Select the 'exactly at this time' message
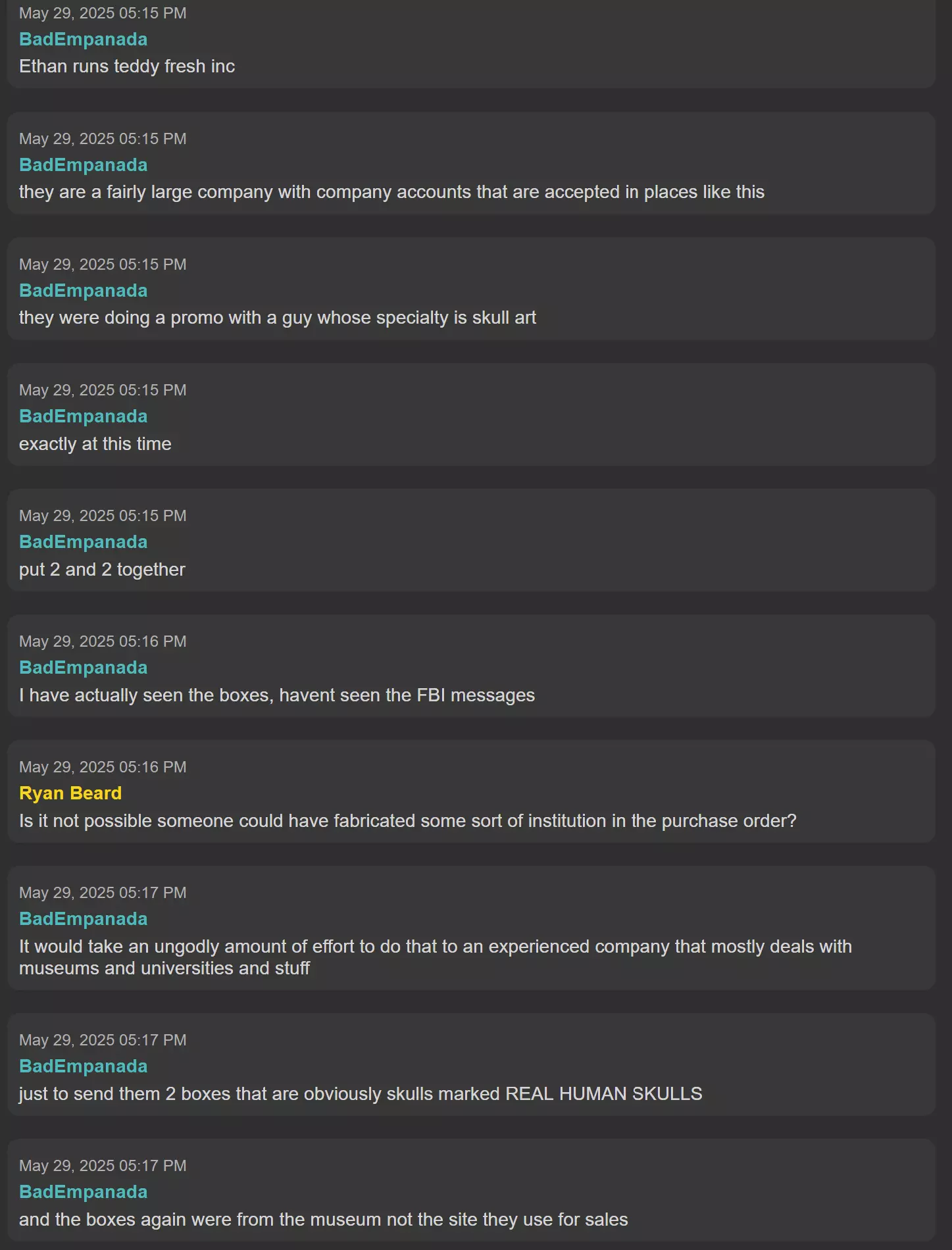 pos(95,444)
